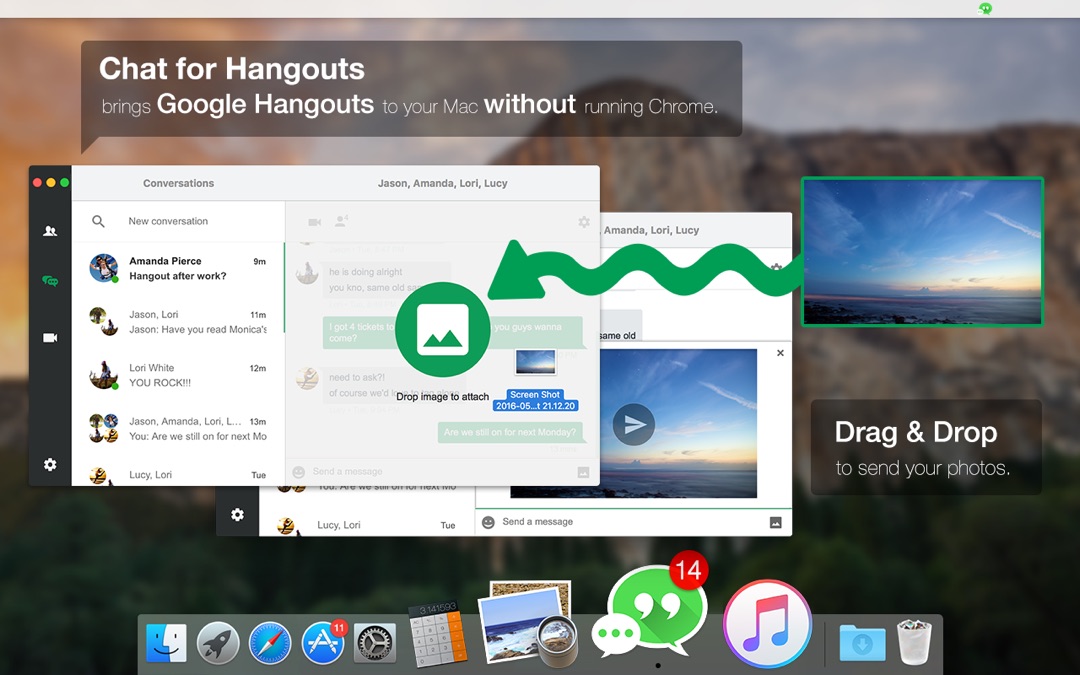Viewport: 1080px width, 675px height.
Task: Open settings gear in back window sidebar
Action: click(x=237, y=515)
